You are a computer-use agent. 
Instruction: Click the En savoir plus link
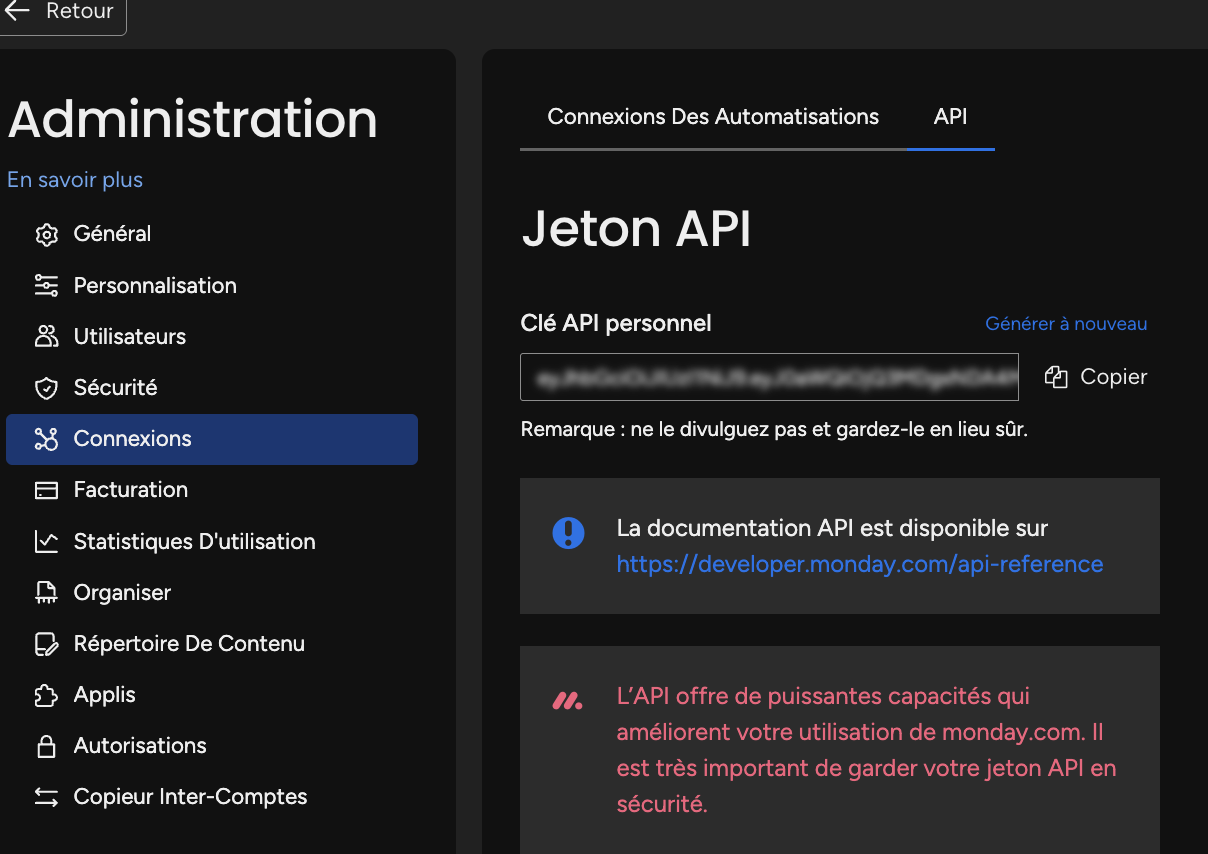tap(75, 180)
